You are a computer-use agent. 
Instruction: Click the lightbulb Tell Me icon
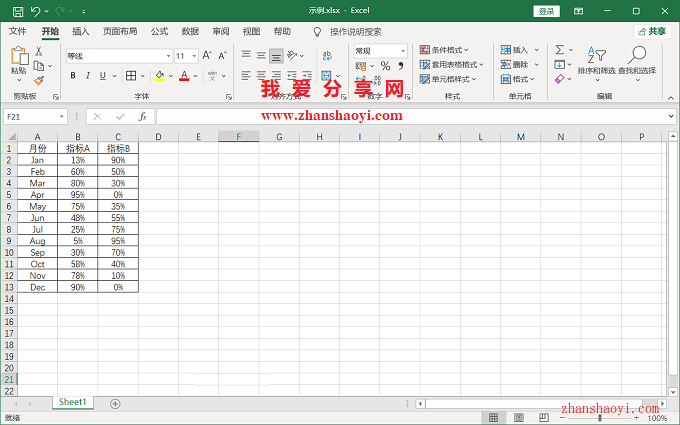tap(317, 32)
